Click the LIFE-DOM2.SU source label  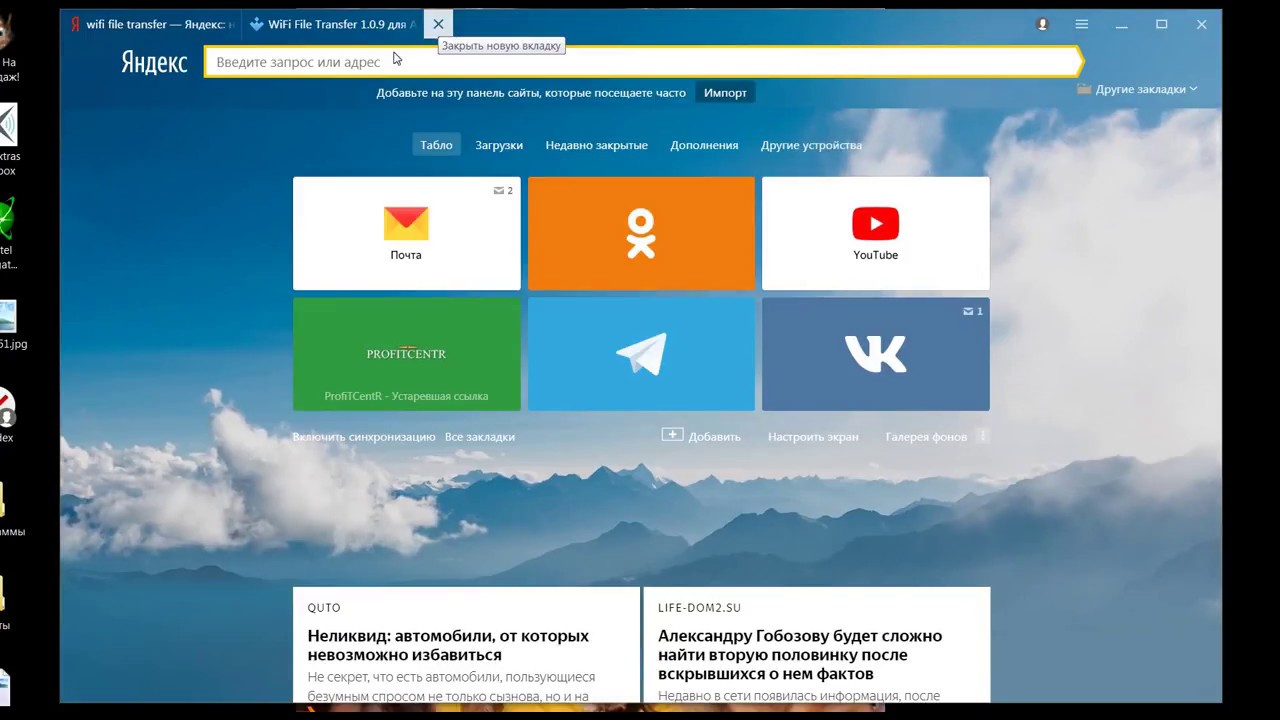[699, 608]
